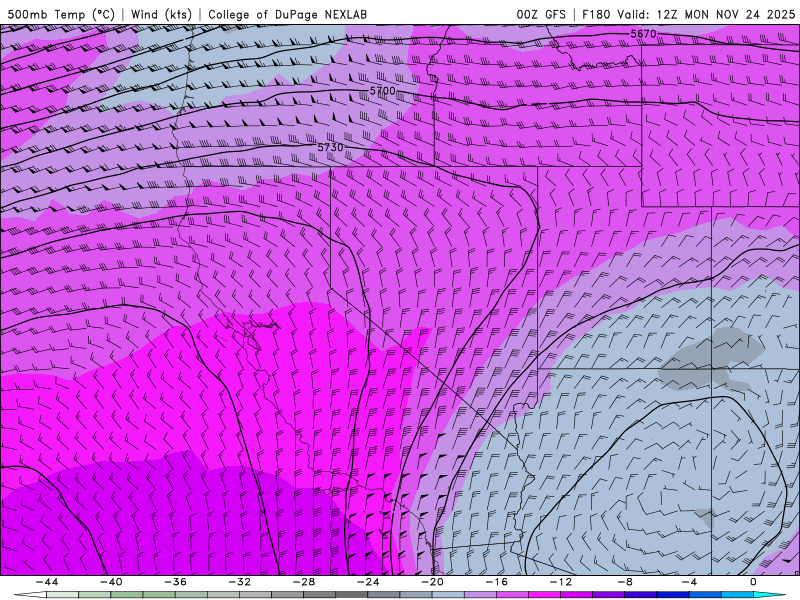Click the -16 color bar tick label
Image resolution: width=800 pixels, height=600 pixels.
click(496, 582)
